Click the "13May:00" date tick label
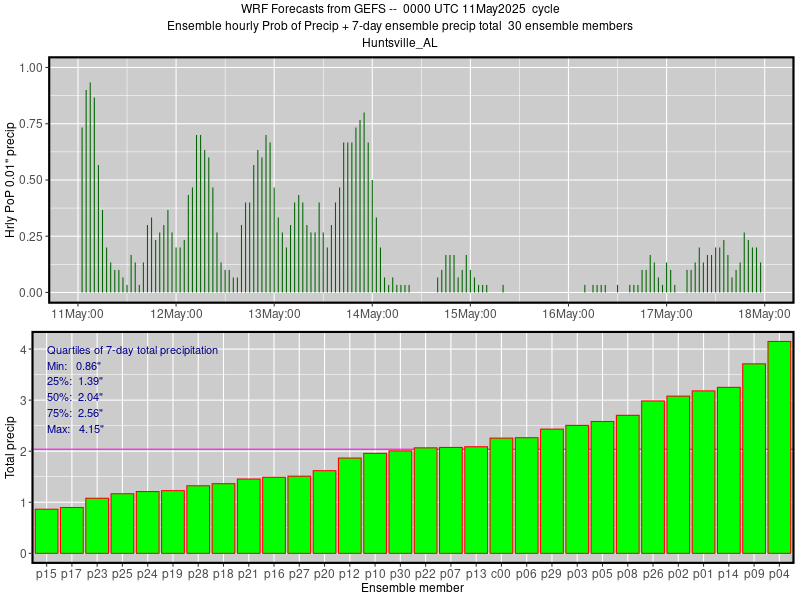Image resolution: width=800 pixels, height=600 pixels. coord(274,313)
